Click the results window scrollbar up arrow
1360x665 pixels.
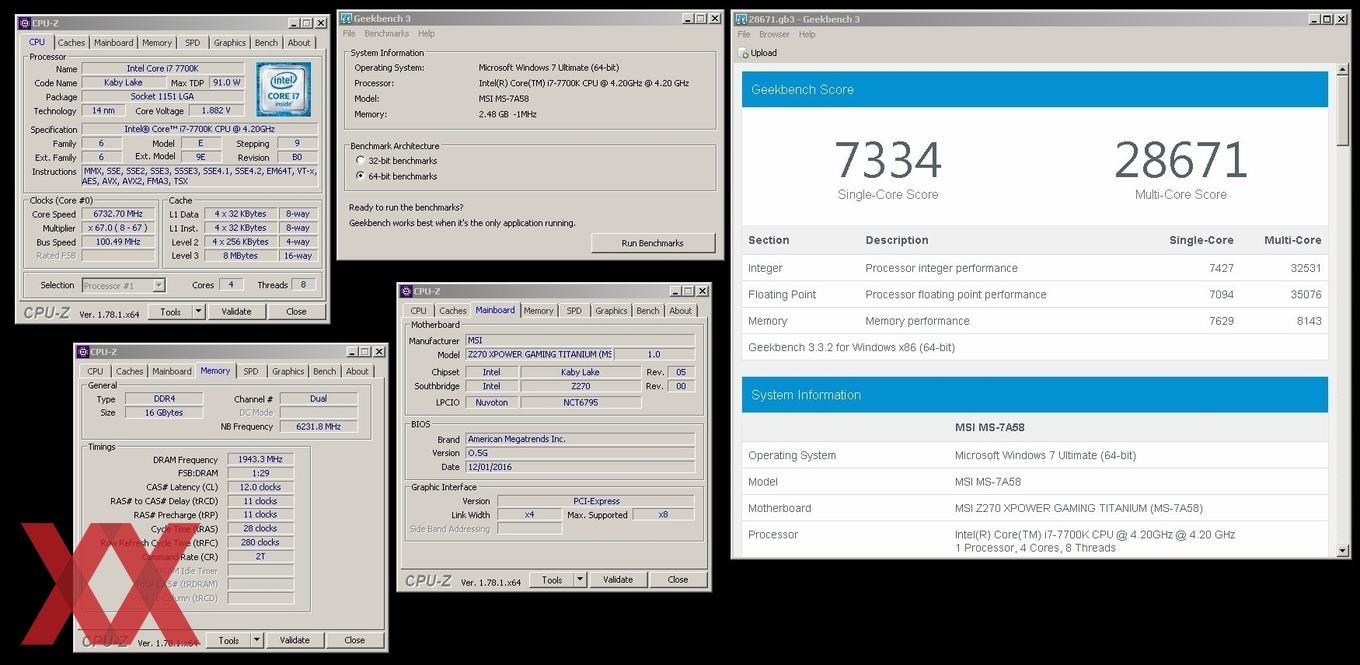(1342, 71)
